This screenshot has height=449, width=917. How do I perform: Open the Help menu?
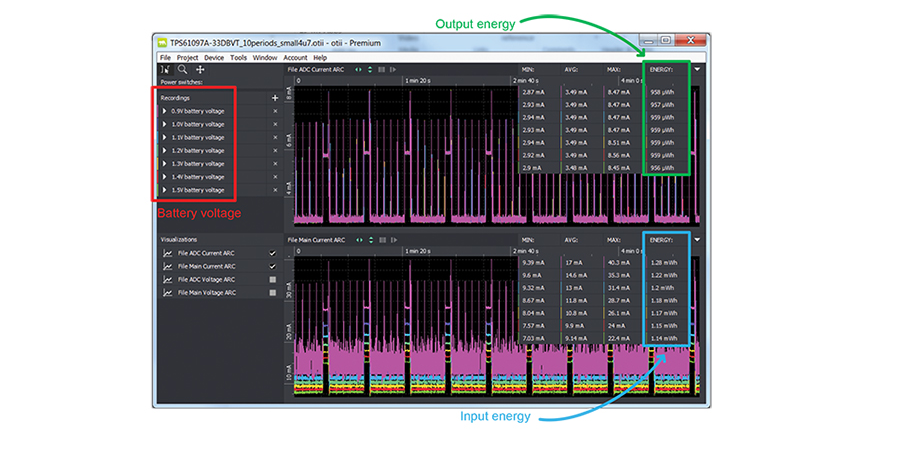click(x=320, y=58)
